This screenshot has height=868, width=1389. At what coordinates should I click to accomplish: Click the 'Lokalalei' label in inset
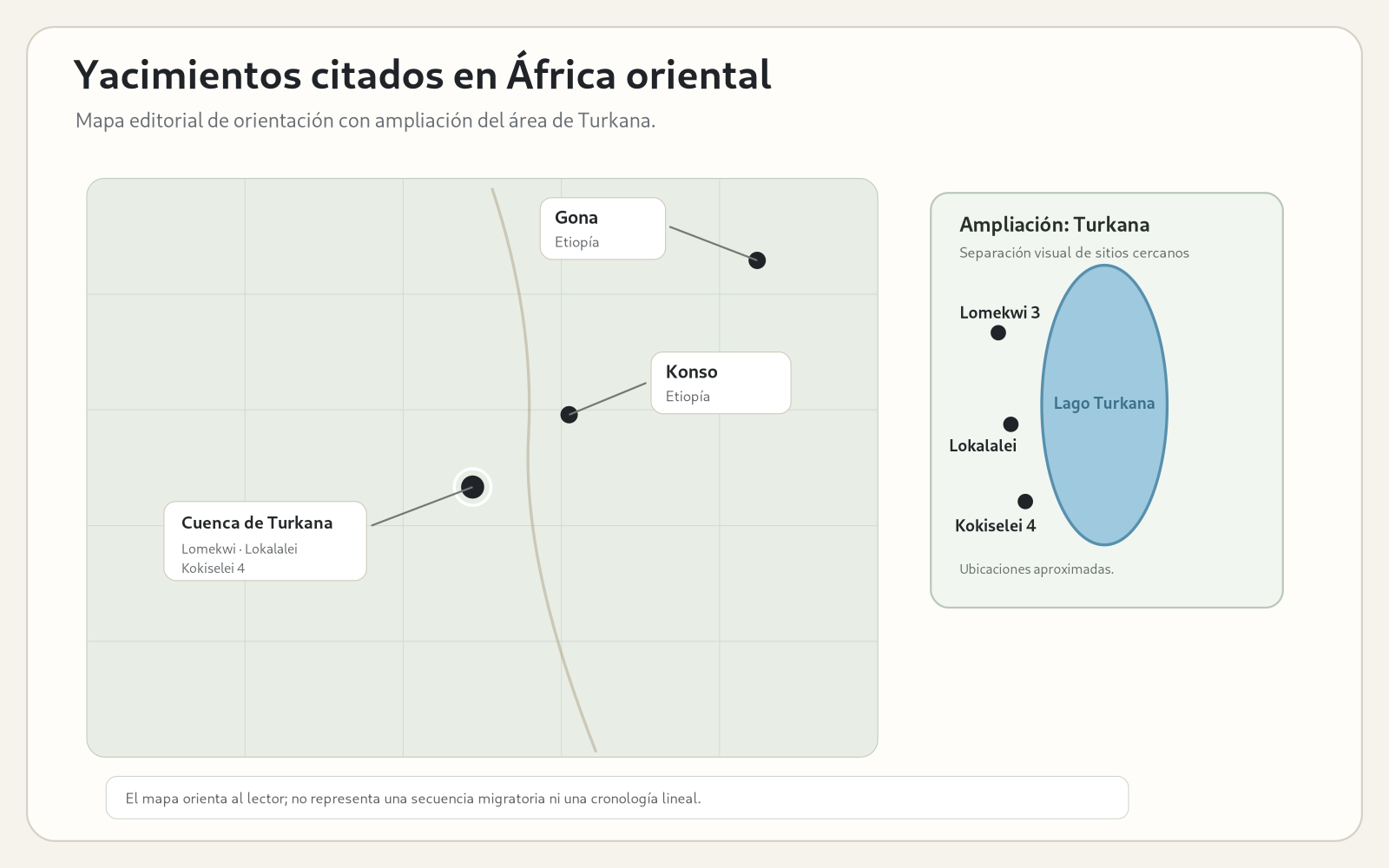(983, 445)
